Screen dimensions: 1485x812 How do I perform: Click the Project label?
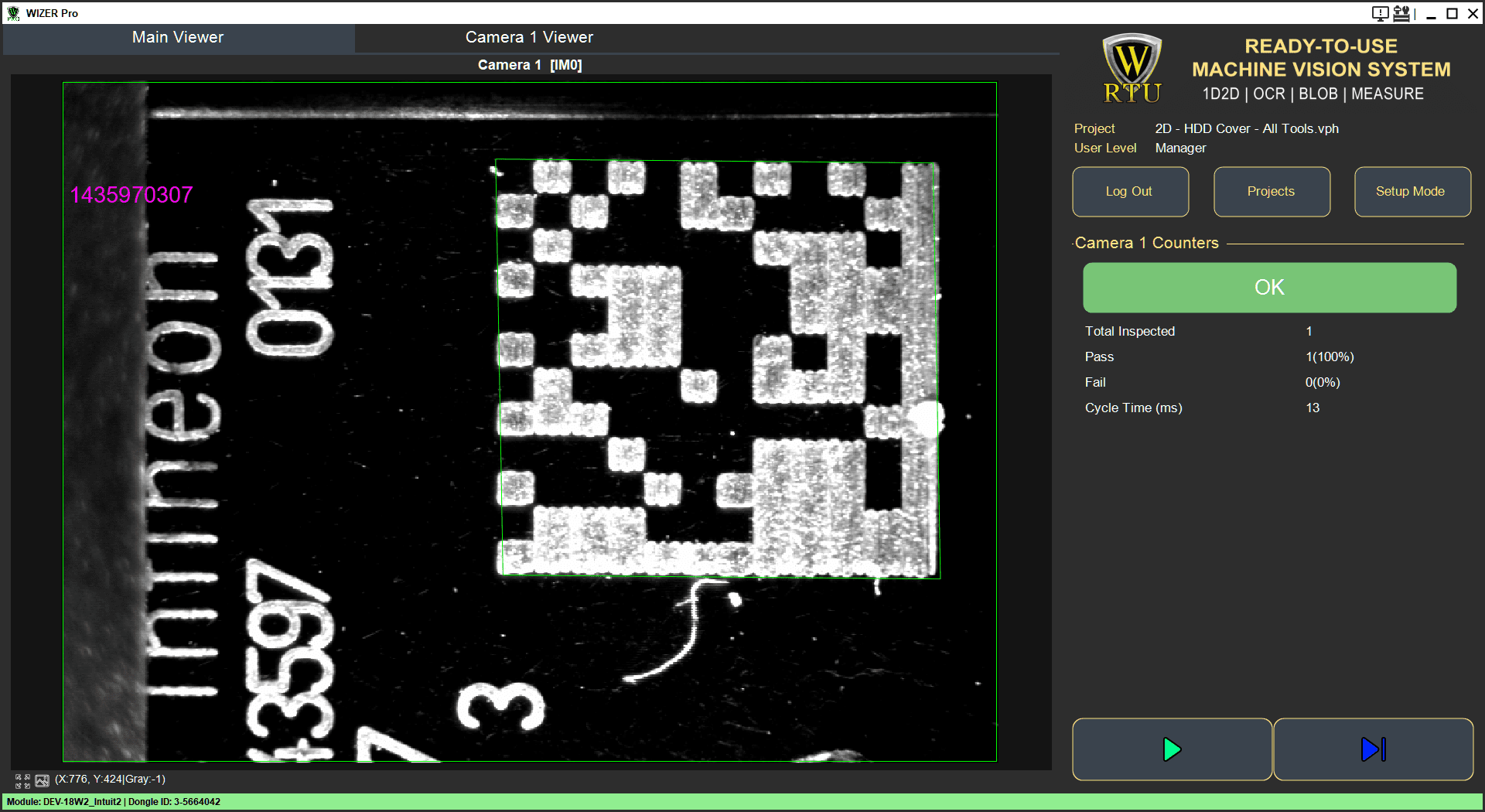point(1094,128)
